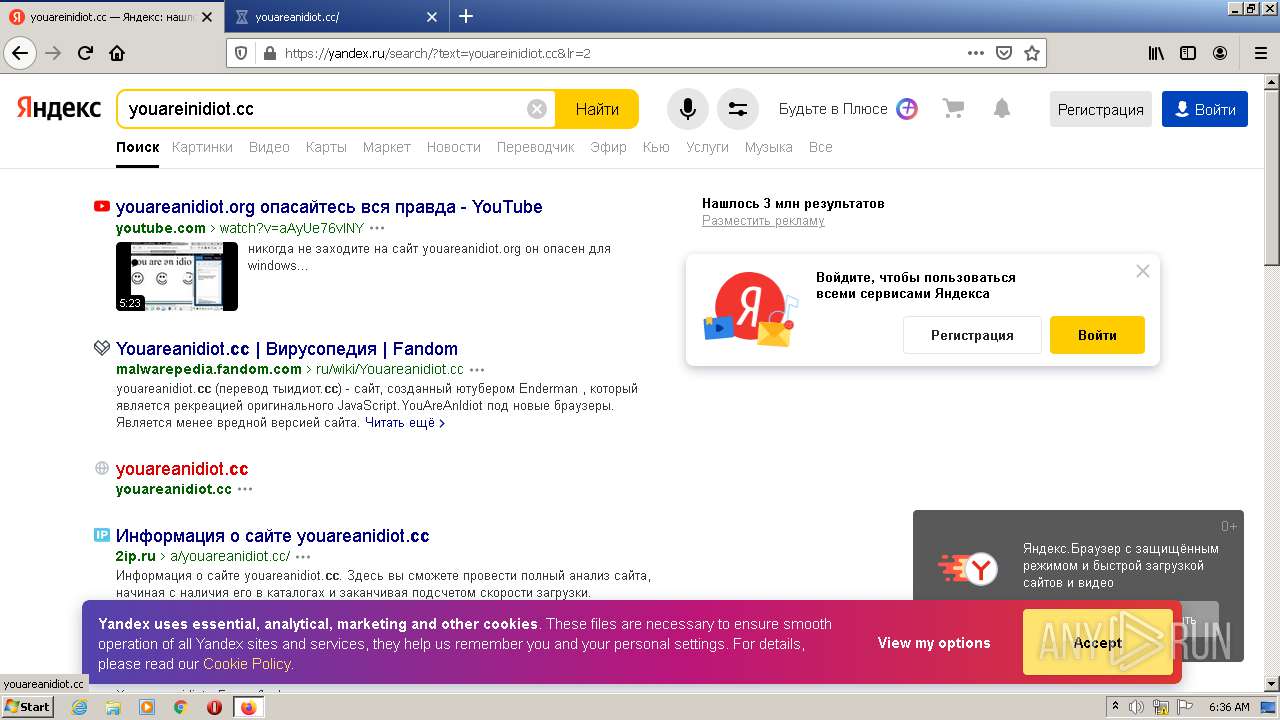The width and height of the screenshot is (1280, 720).
Task: Show site security padlock info
Action: pos(269,53)
